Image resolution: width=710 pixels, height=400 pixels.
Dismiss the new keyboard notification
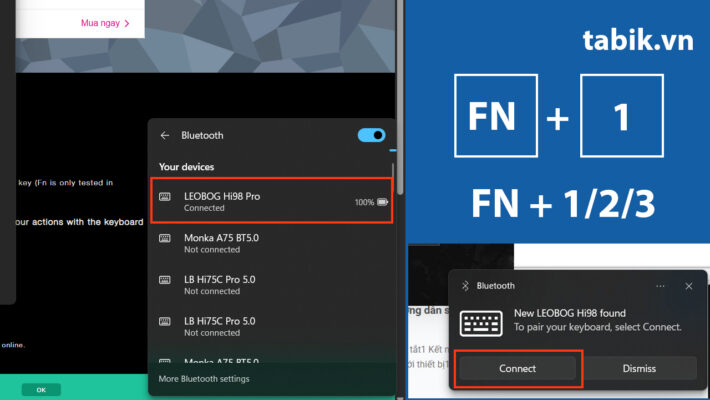point(639,368)
